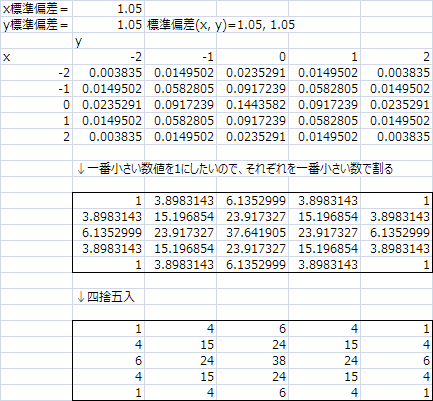Select the ↓四捨五入 note cell

[108, 297]
